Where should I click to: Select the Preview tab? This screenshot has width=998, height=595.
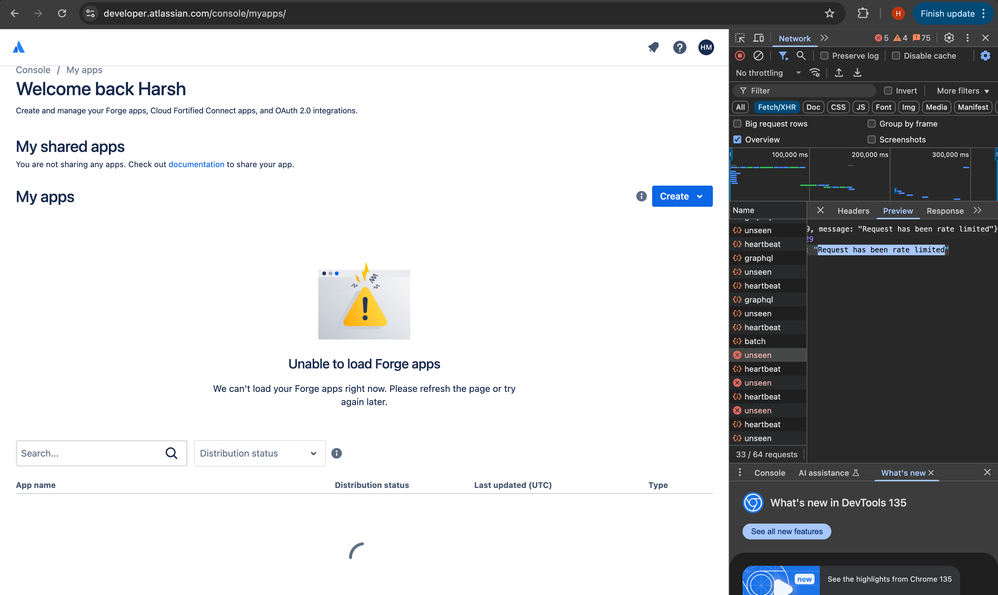point(897,211)
